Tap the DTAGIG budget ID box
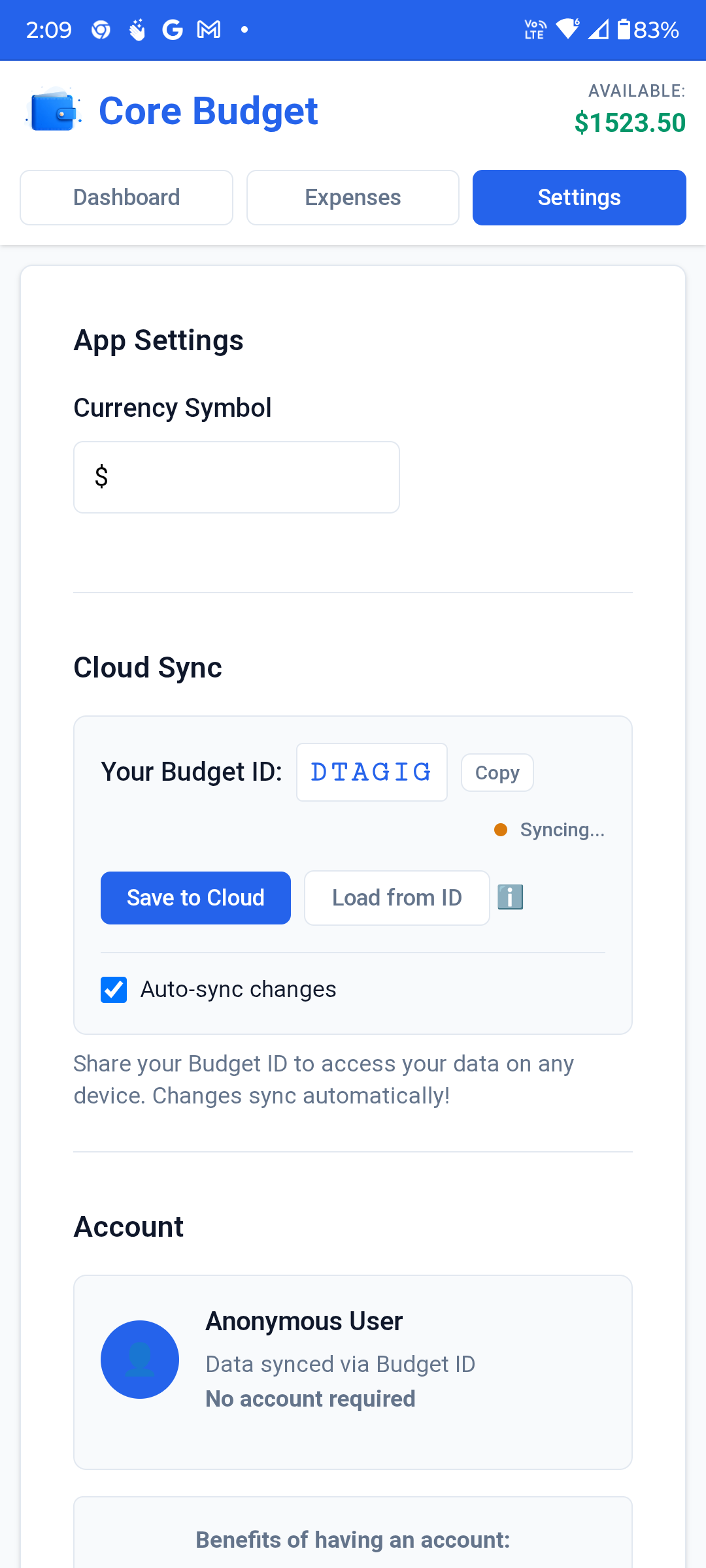706x1568 pixels. pos(372,772)
